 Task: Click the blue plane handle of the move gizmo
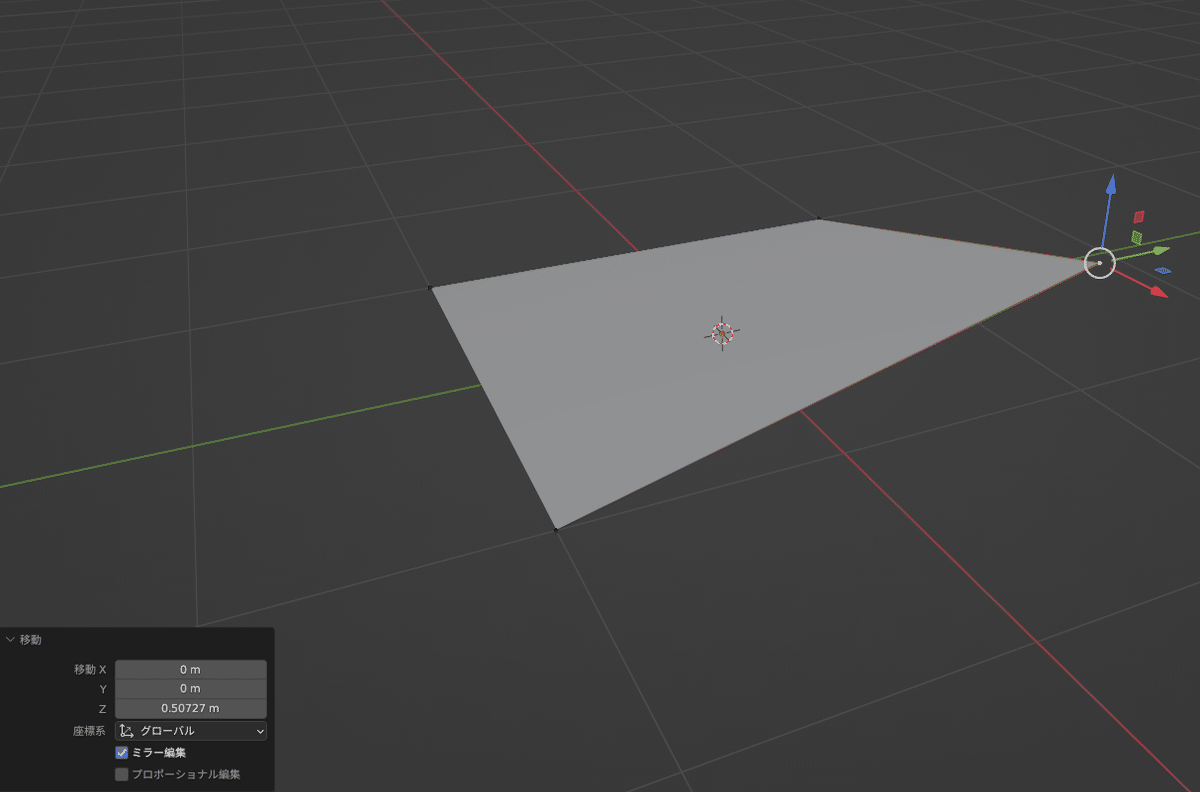coord(1162,270)
